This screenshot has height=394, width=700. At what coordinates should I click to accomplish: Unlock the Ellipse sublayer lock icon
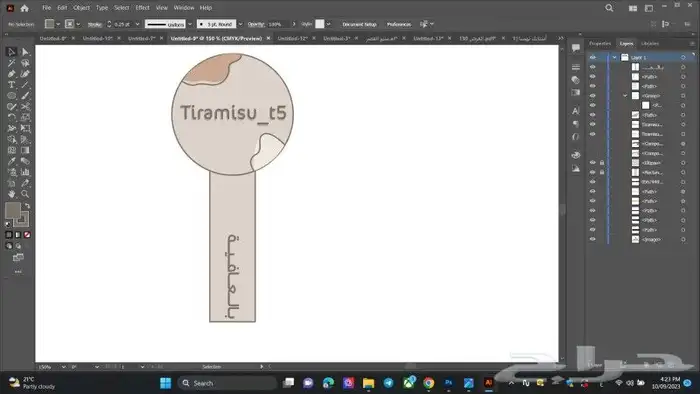[x=602, y=163]
